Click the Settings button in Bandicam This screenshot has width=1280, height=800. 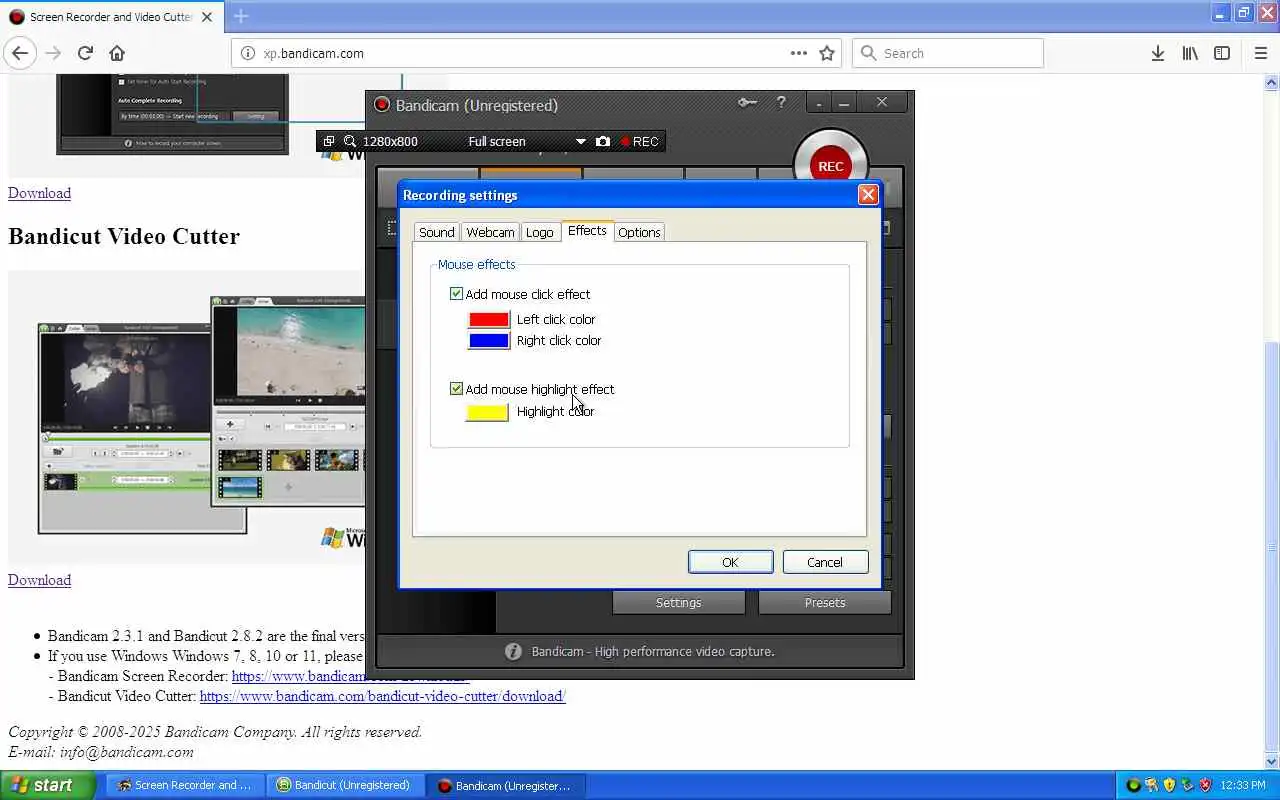(678, 602)
